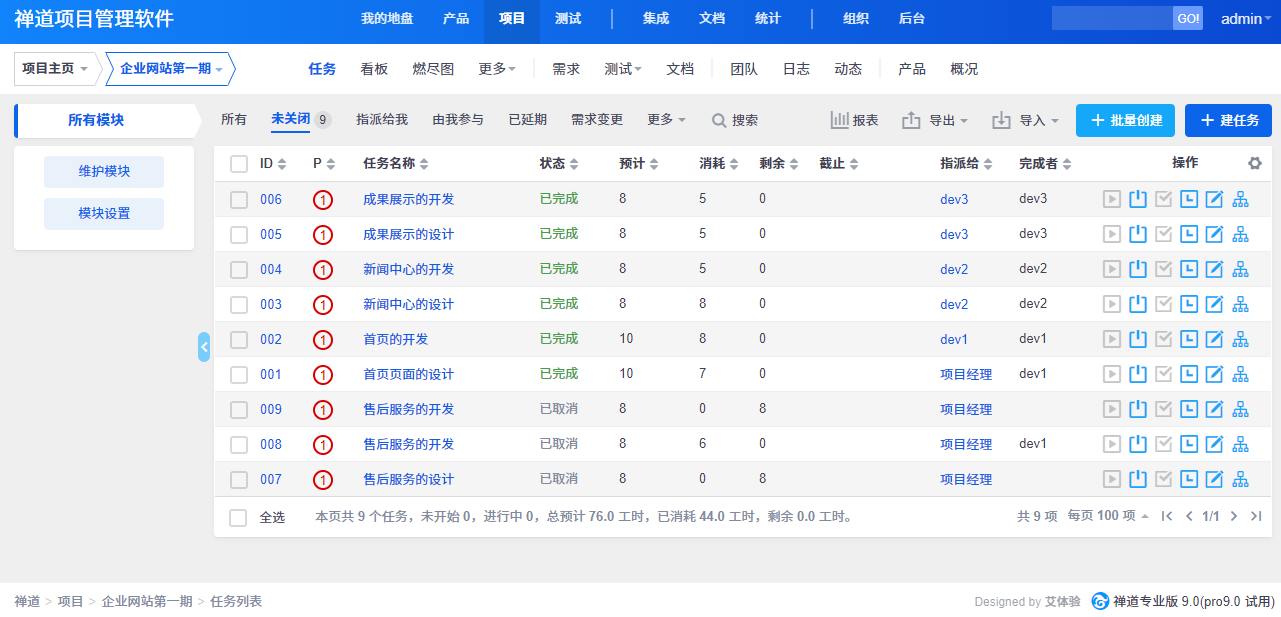Viewport: 1281px width, 617px height.
Task: Edit task 005 via the pencil icon
Action: pos(1215,234)
